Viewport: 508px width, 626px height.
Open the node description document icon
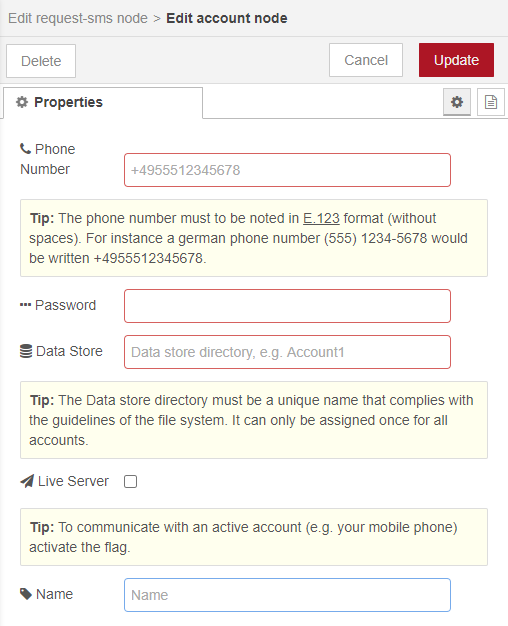491,102
